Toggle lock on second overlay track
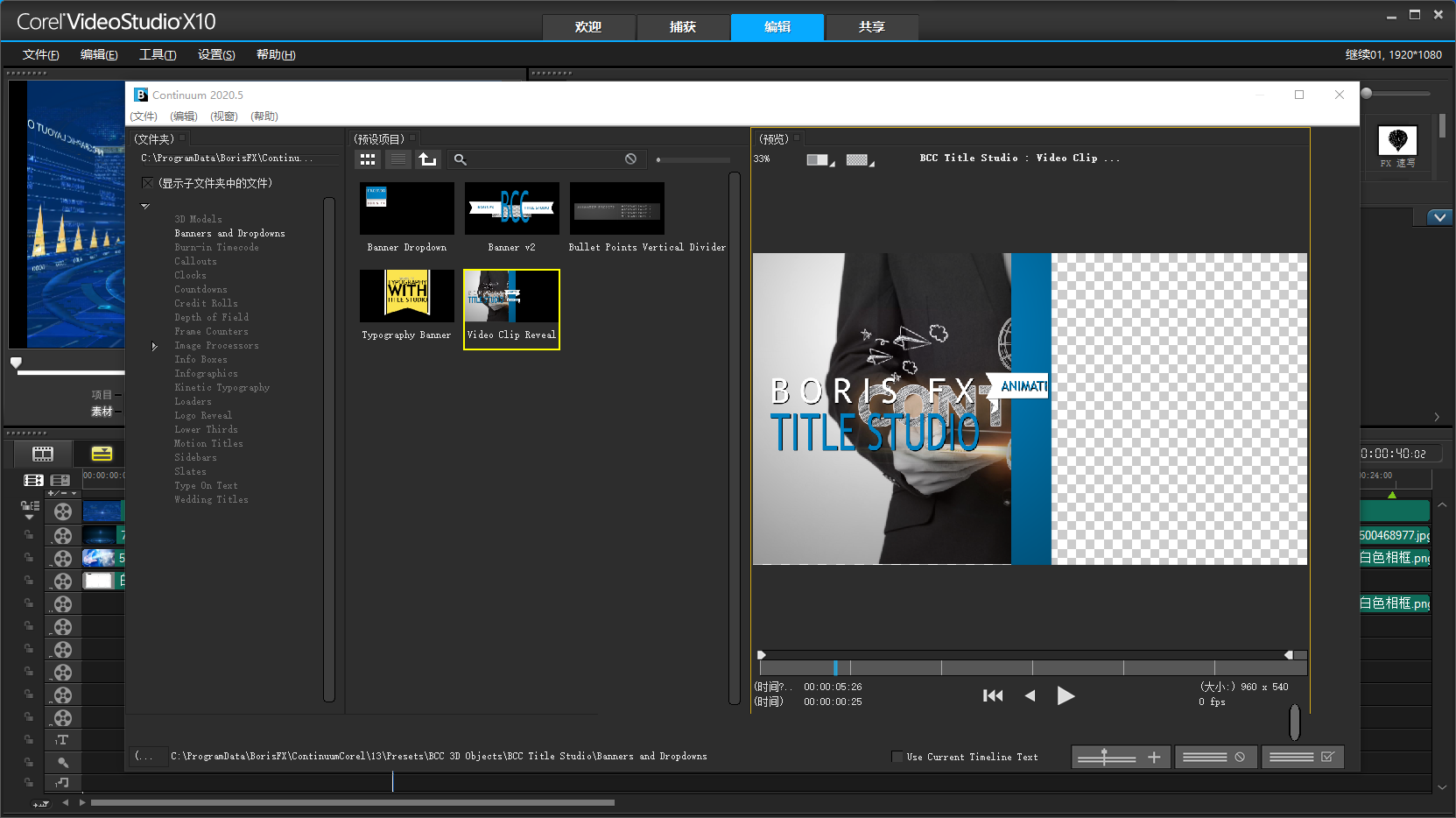1456x818 pixels. pos(29,557)
